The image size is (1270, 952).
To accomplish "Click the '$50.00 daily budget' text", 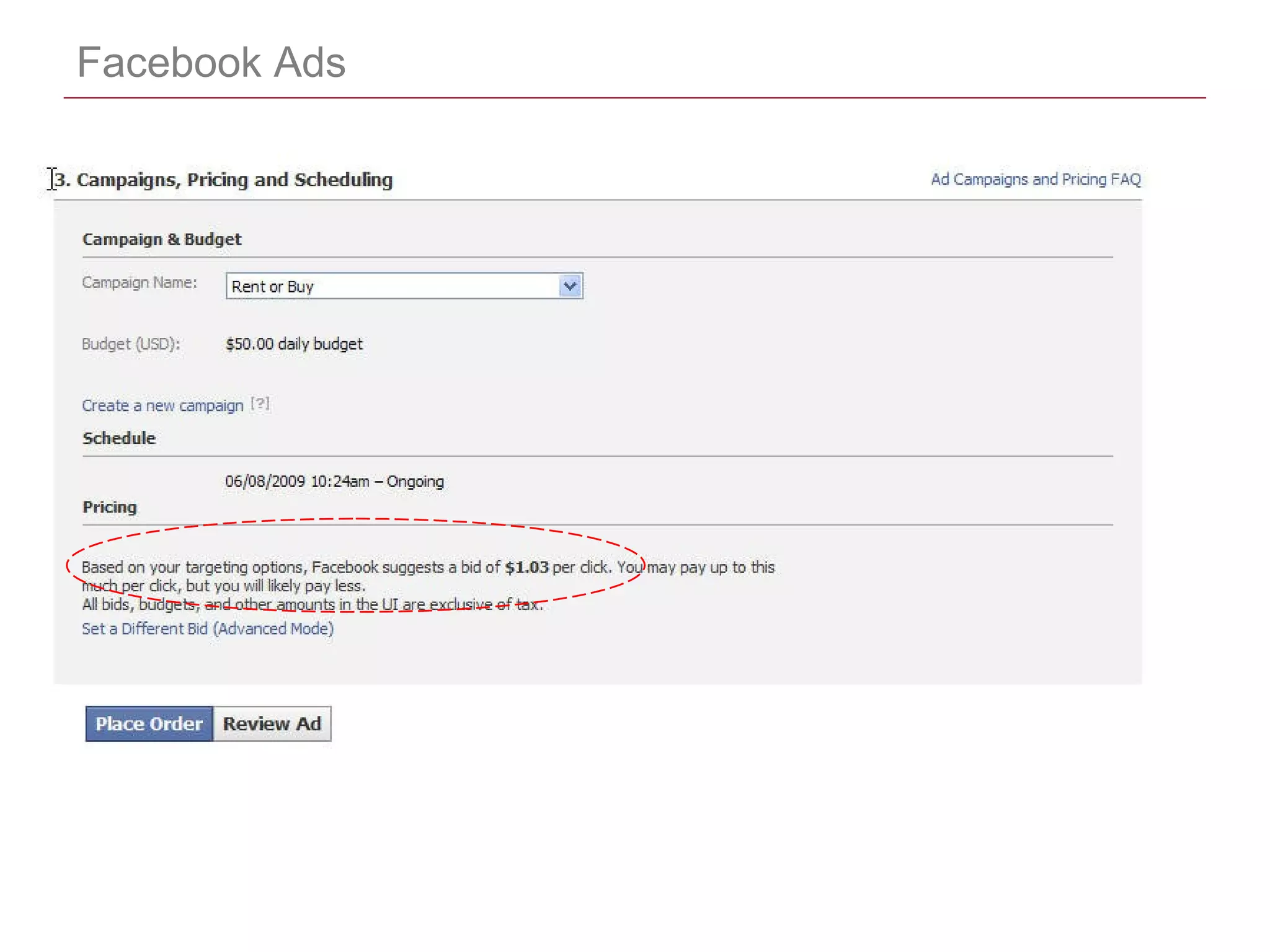I will pyautogui.click(x=295, y=344).
